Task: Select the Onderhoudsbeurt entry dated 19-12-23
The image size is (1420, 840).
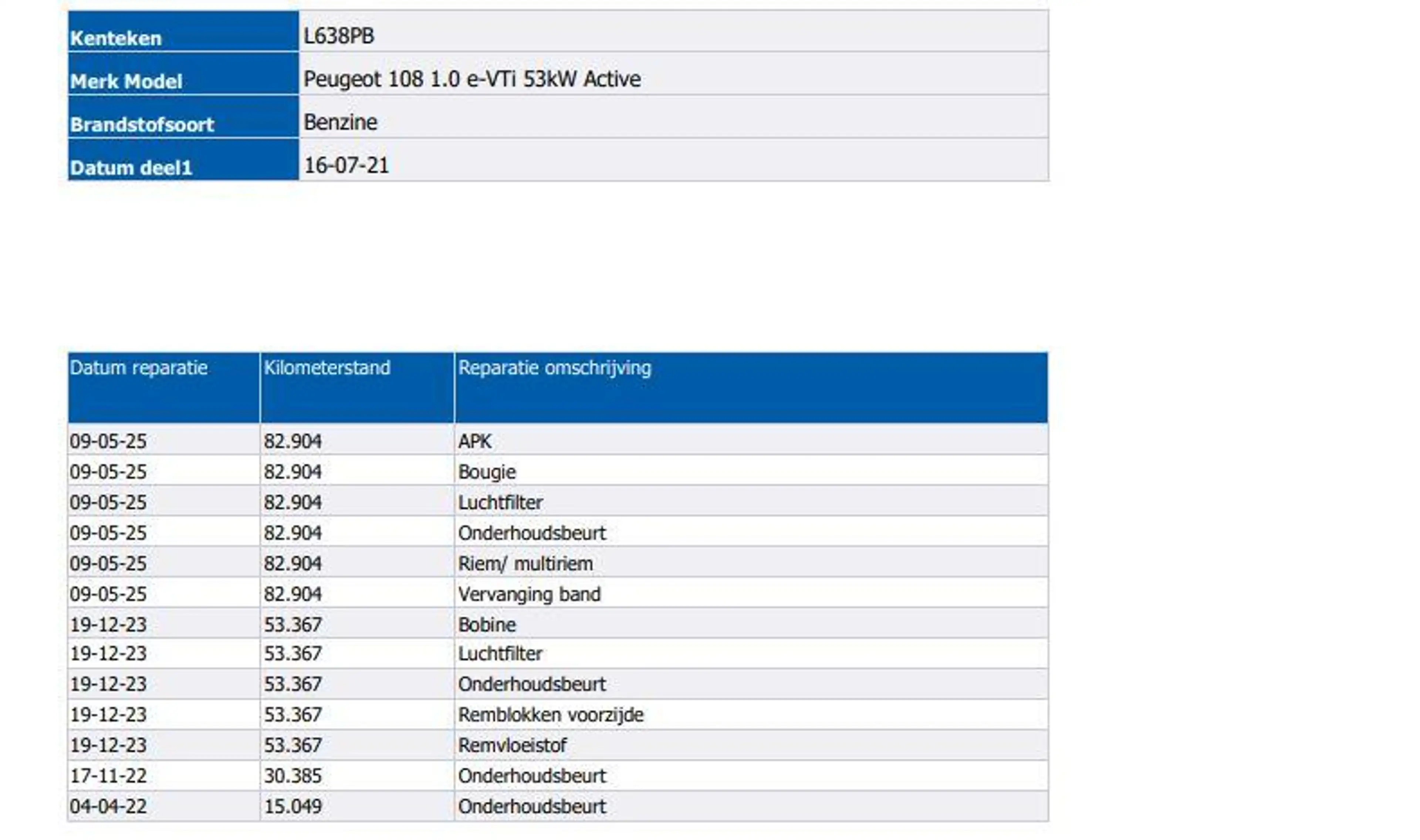Action: (x=531, y=684)
